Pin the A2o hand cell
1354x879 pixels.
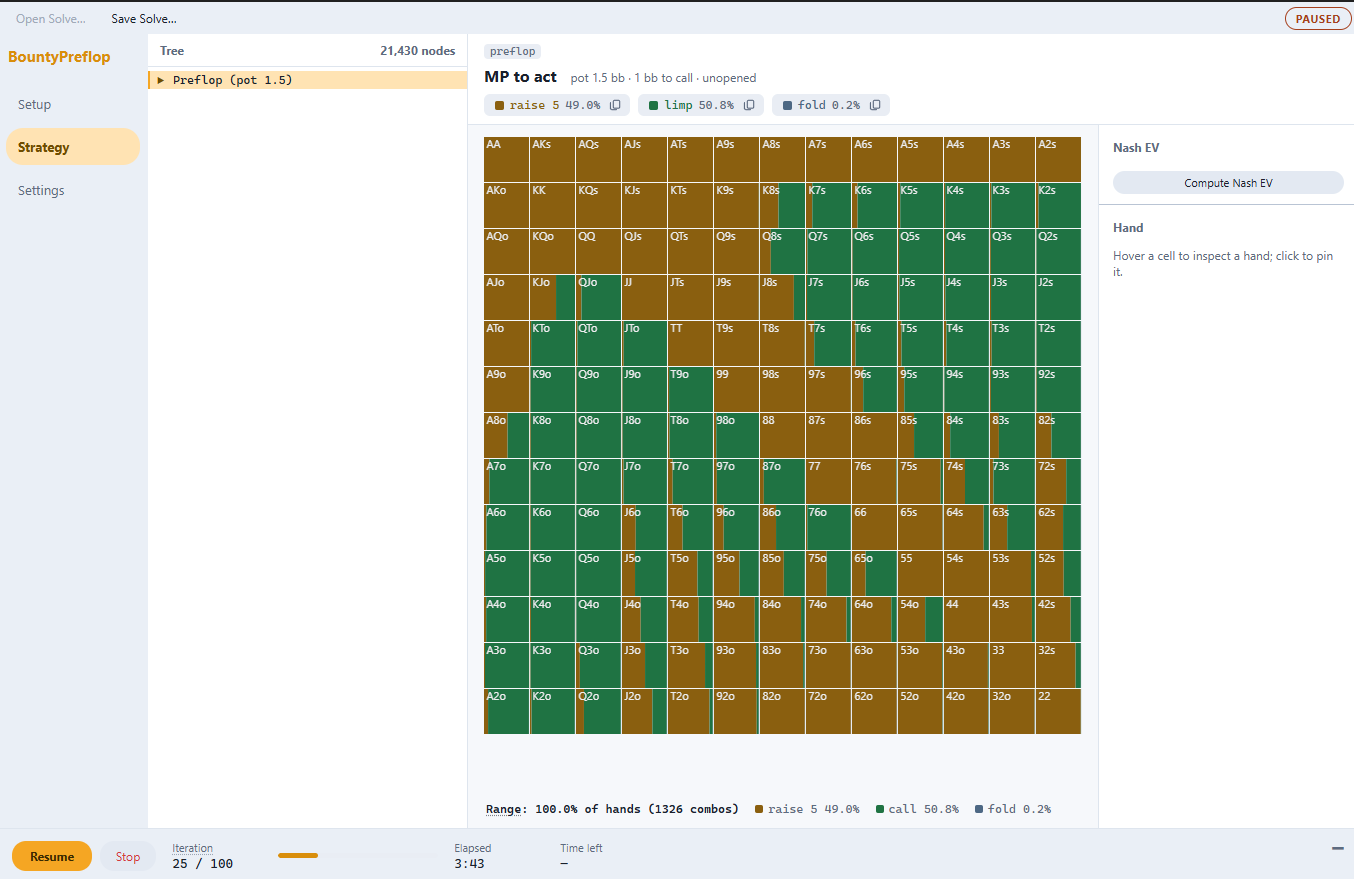(507, 711)
